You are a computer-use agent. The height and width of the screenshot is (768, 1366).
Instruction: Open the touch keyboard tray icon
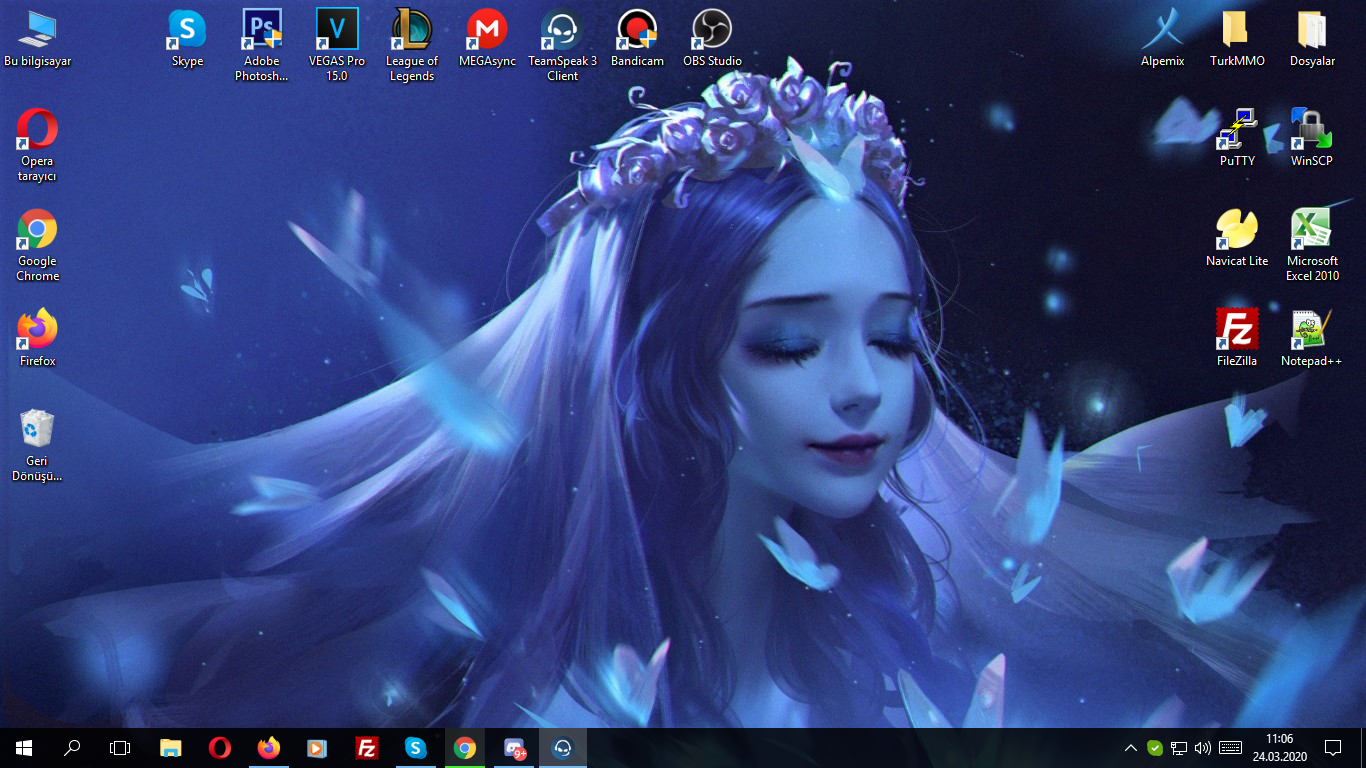pos(1231,748)
